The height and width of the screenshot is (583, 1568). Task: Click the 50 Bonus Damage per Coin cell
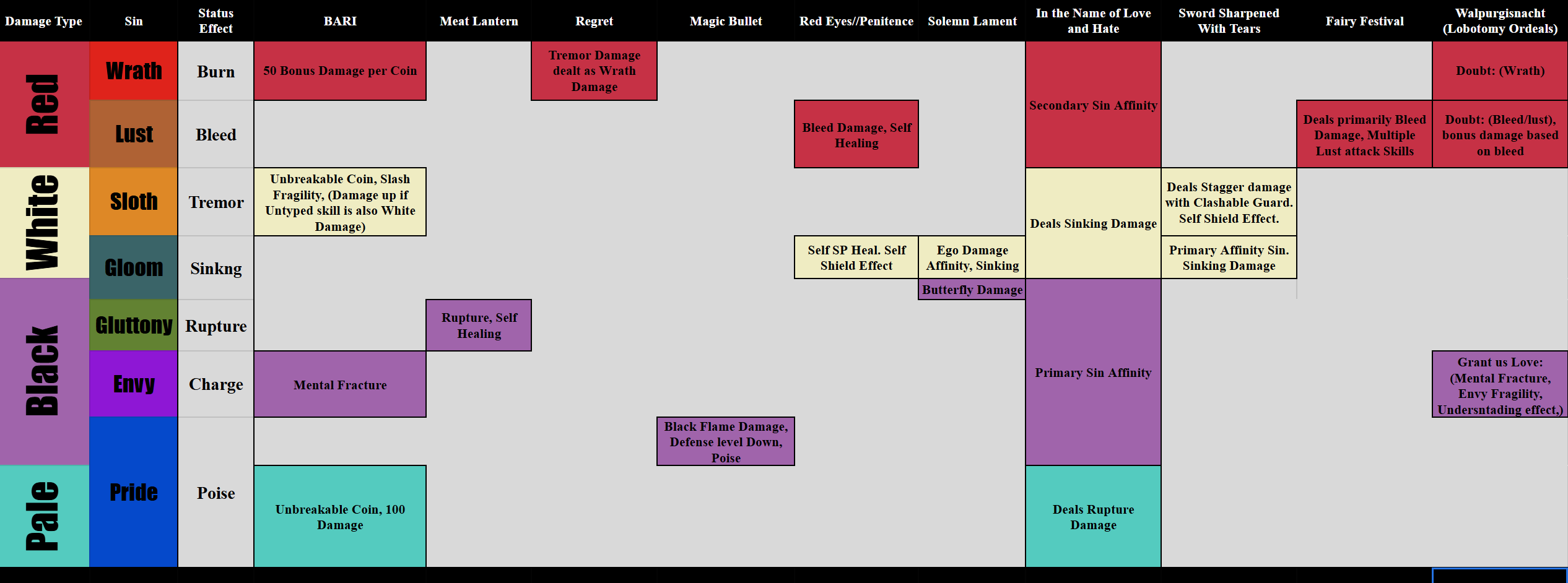(x=340, y=71)
